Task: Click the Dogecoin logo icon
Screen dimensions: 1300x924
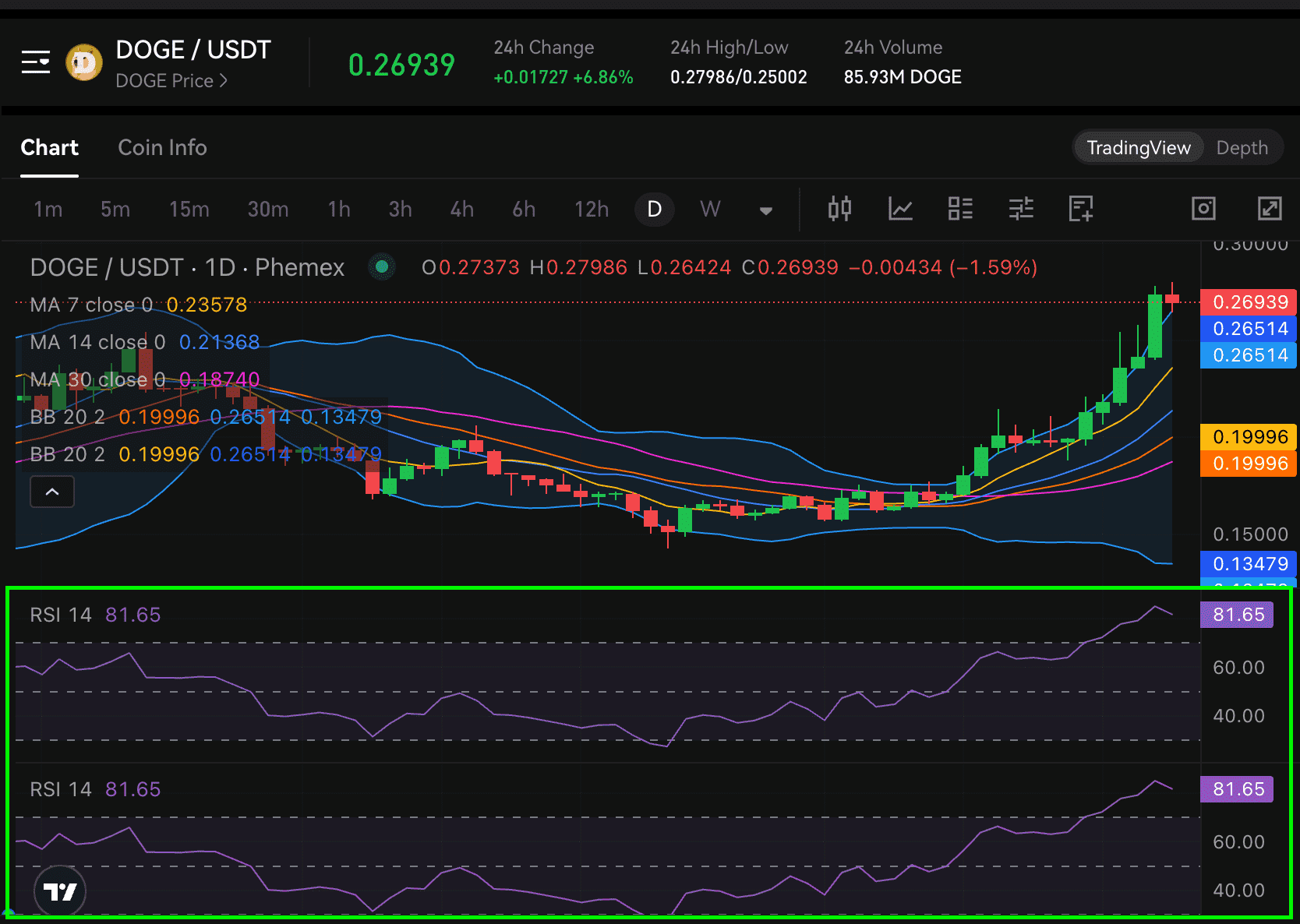Action: click(x=84, y=63)
